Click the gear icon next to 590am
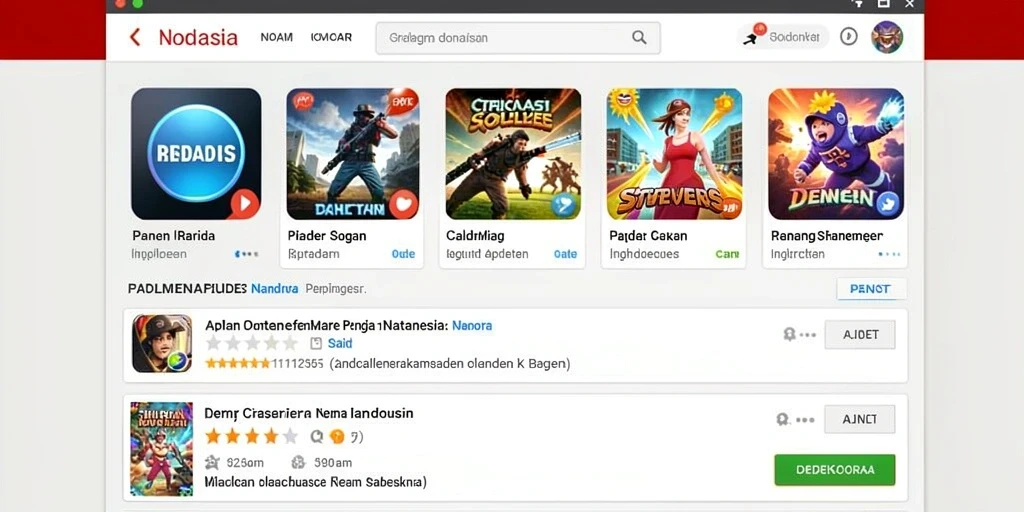The width and height of the screenshot is (1024, 512). (x=298, y=463)
